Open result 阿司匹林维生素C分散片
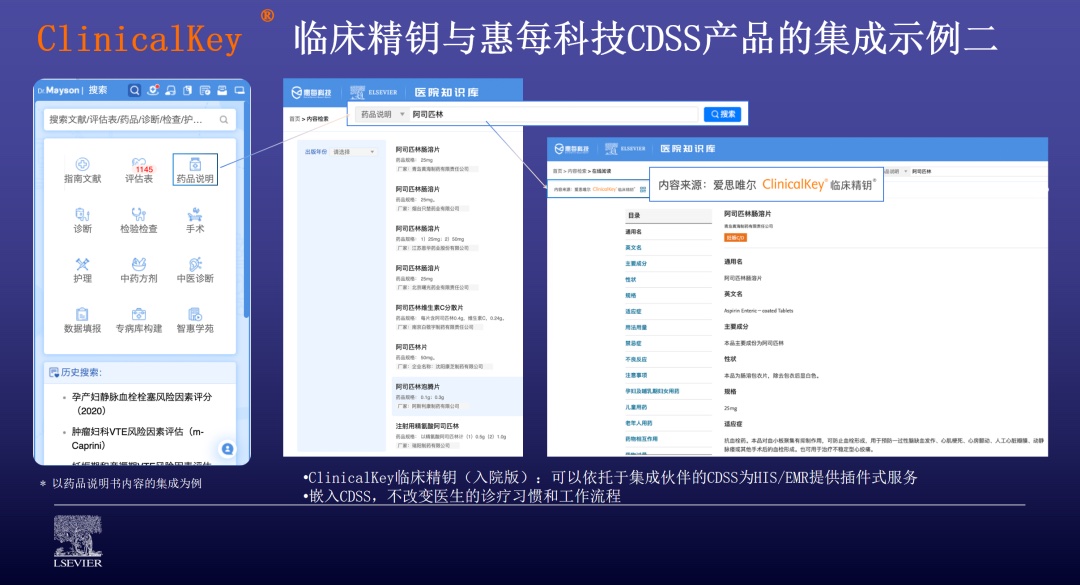The width and height of the screenshot is (1080, 585). (429, 308)
